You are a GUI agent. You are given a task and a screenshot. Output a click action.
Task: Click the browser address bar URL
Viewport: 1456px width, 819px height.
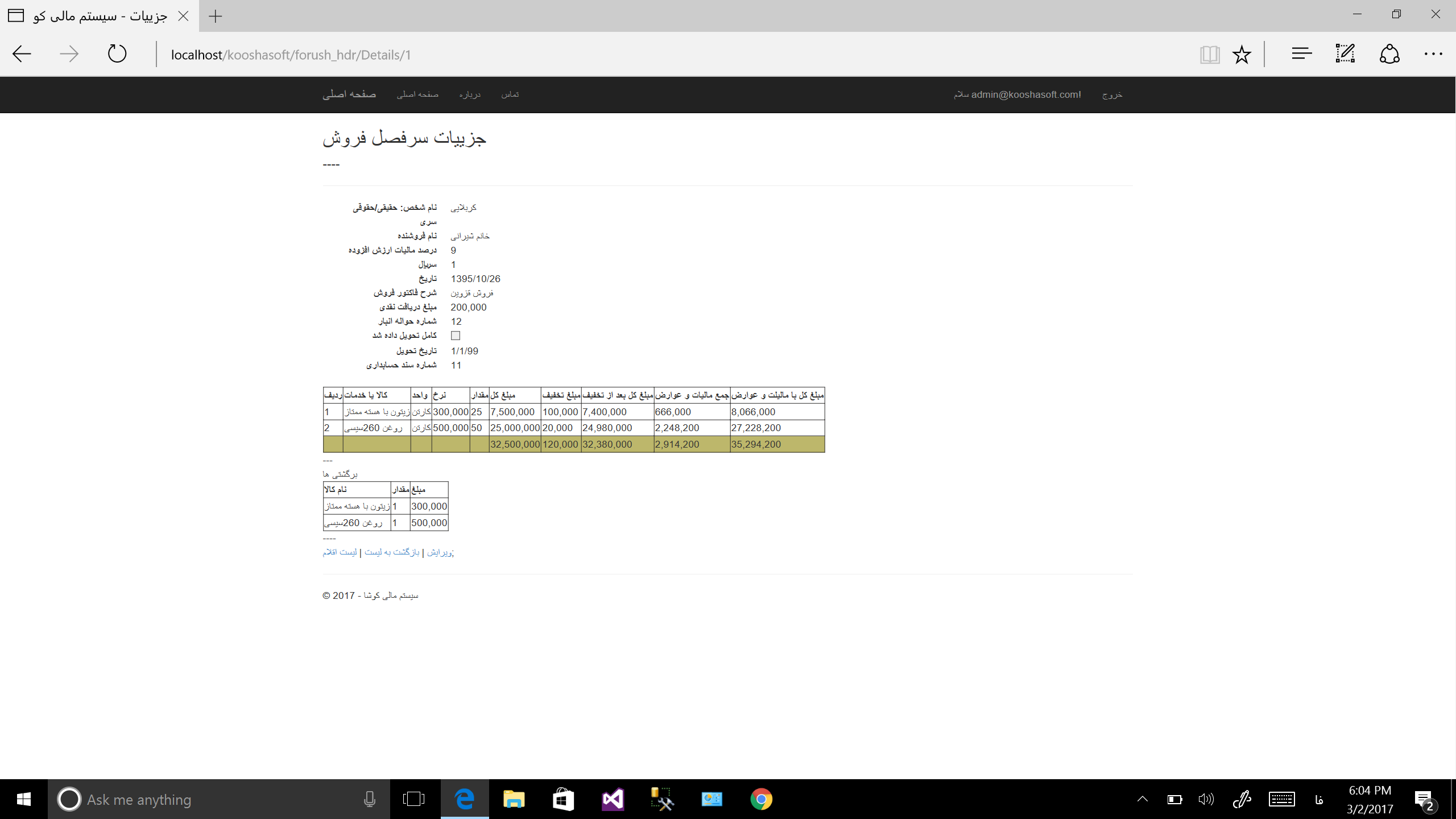click(291, 55)
